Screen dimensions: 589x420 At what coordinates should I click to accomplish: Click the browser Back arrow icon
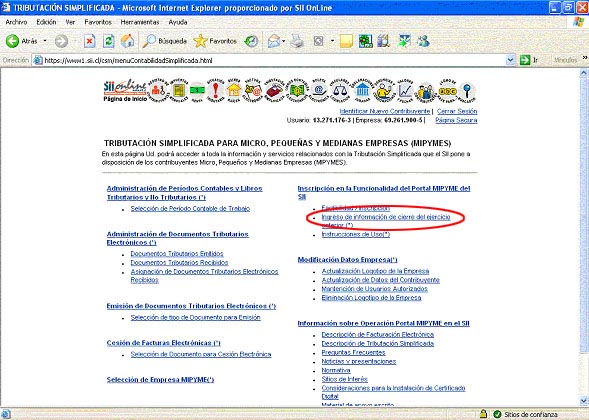point(12,41)
